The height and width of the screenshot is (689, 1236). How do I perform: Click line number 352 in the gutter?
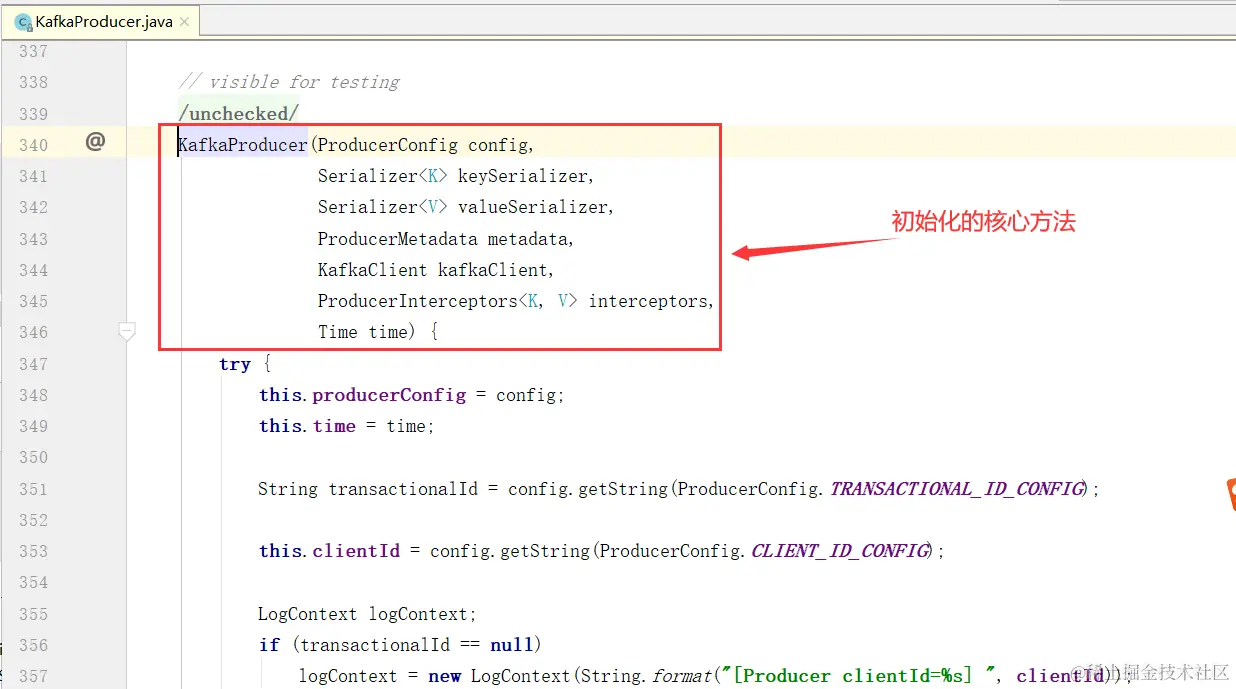click(33, 520)
